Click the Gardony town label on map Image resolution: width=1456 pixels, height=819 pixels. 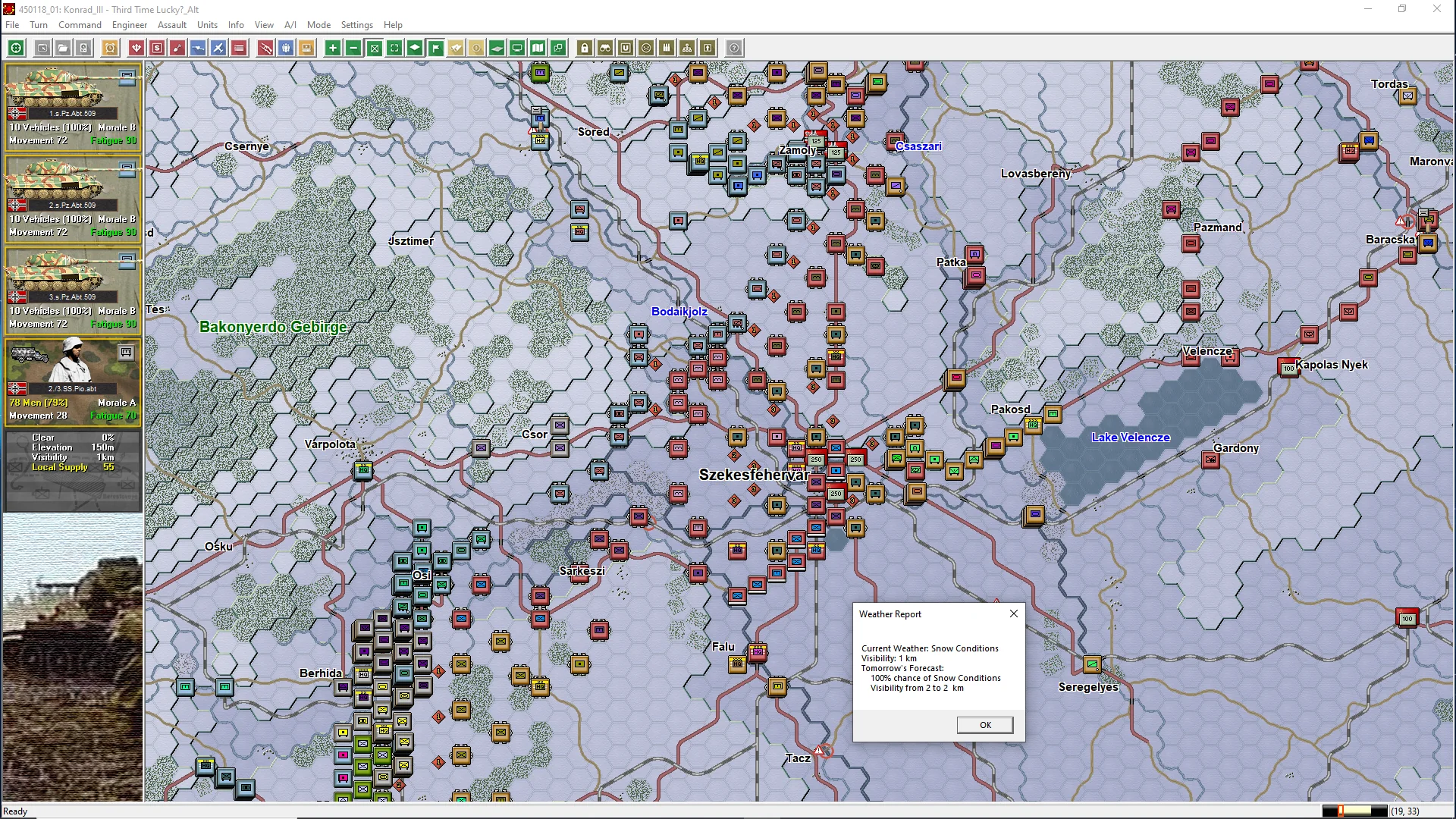[x=1236, y=448]
